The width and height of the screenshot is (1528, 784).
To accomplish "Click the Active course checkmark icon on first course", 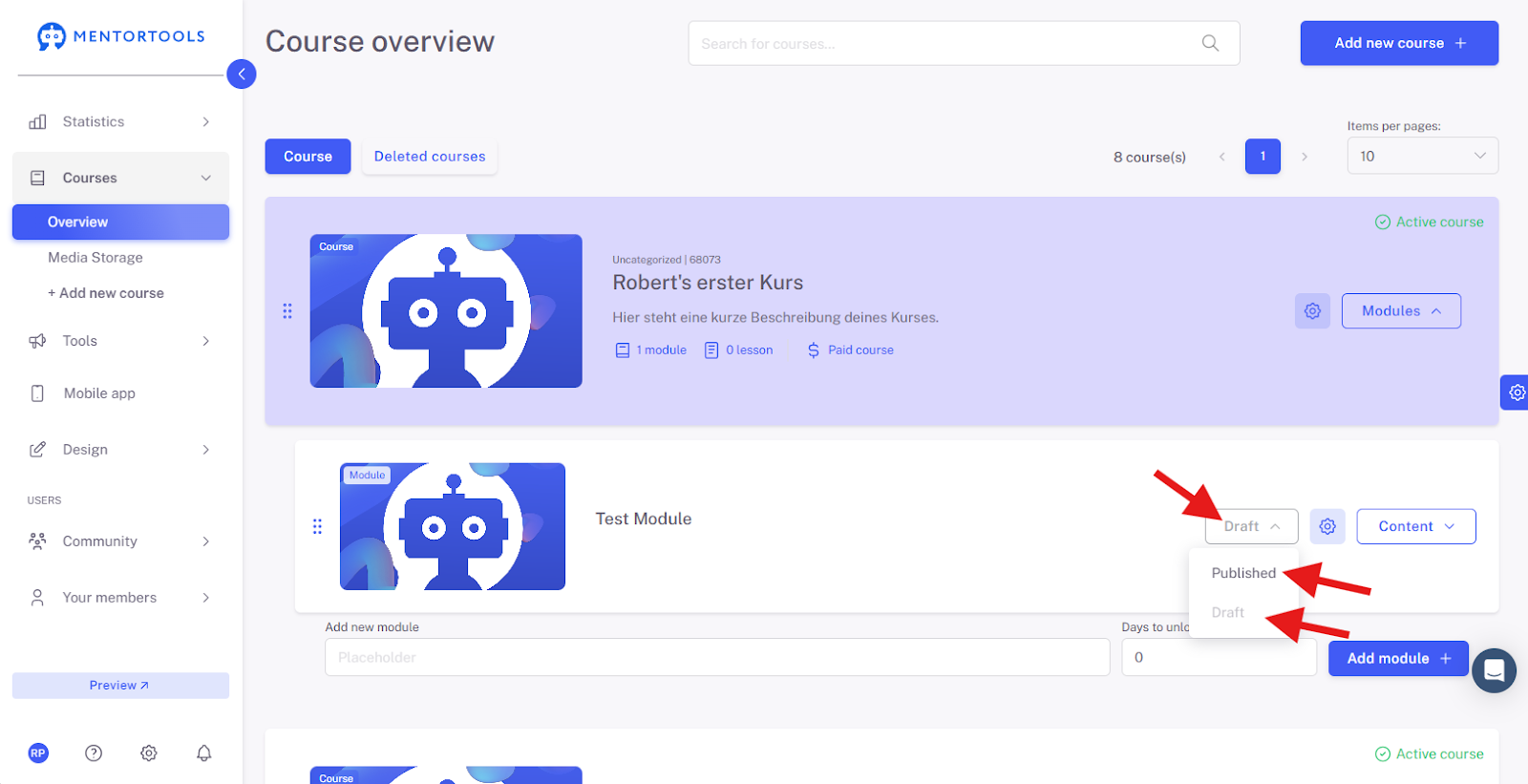I will (x=1382, y=222).
